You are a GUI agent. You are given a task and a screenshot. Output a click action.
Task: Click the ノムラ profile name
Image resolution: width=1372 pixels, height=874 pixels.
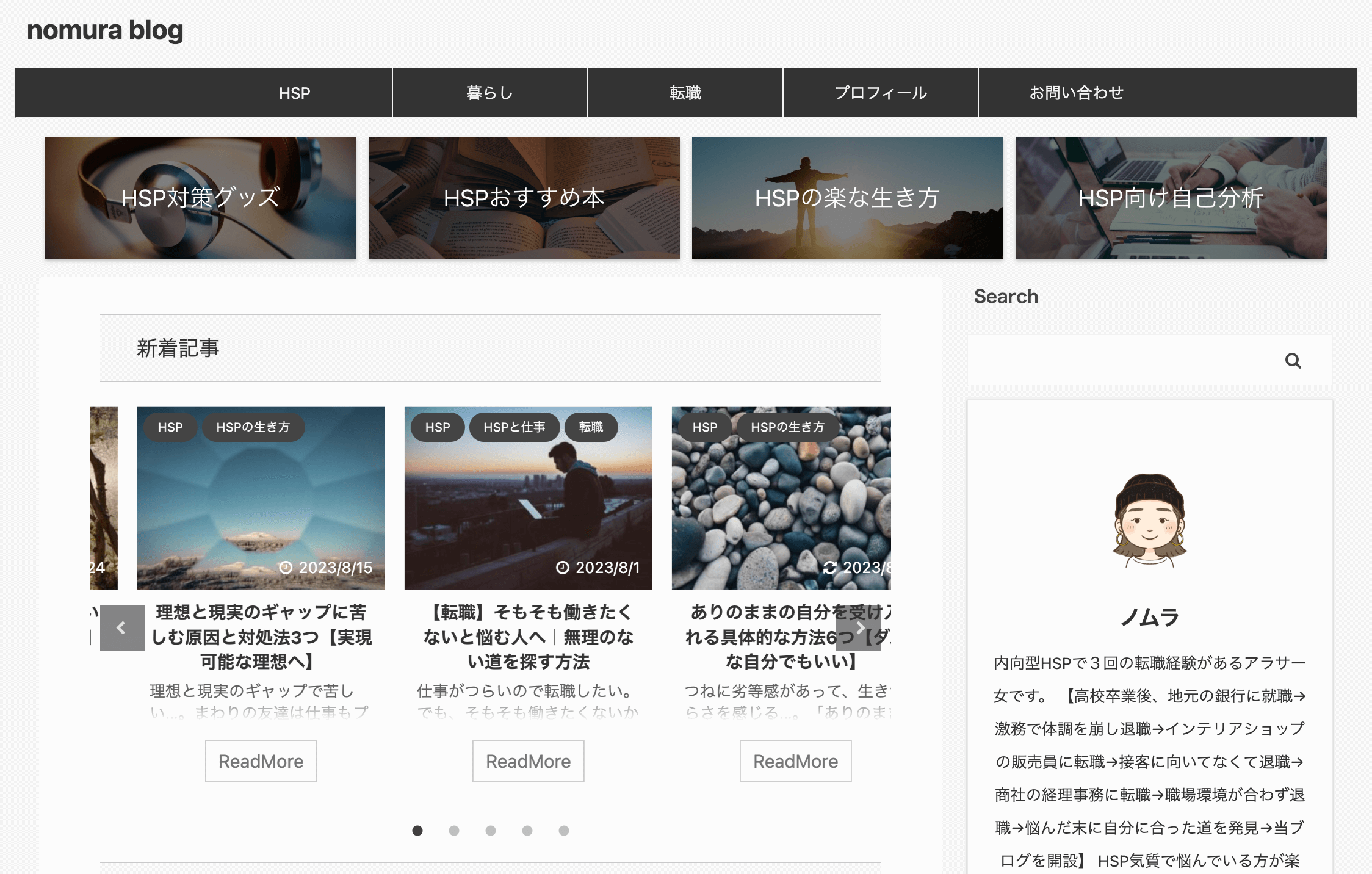[x=1150, y=616]
